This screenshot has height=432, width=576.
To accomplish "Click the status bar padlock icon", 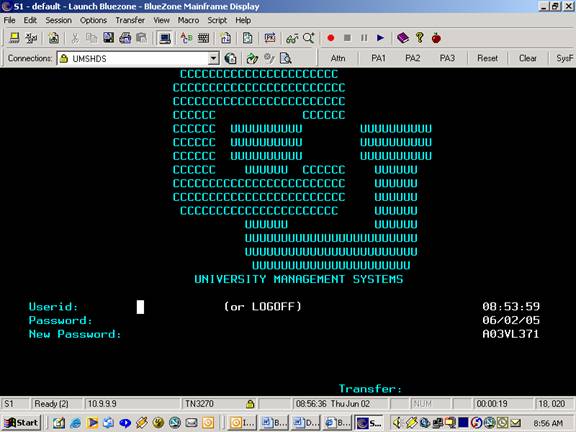I will point(250,404).
